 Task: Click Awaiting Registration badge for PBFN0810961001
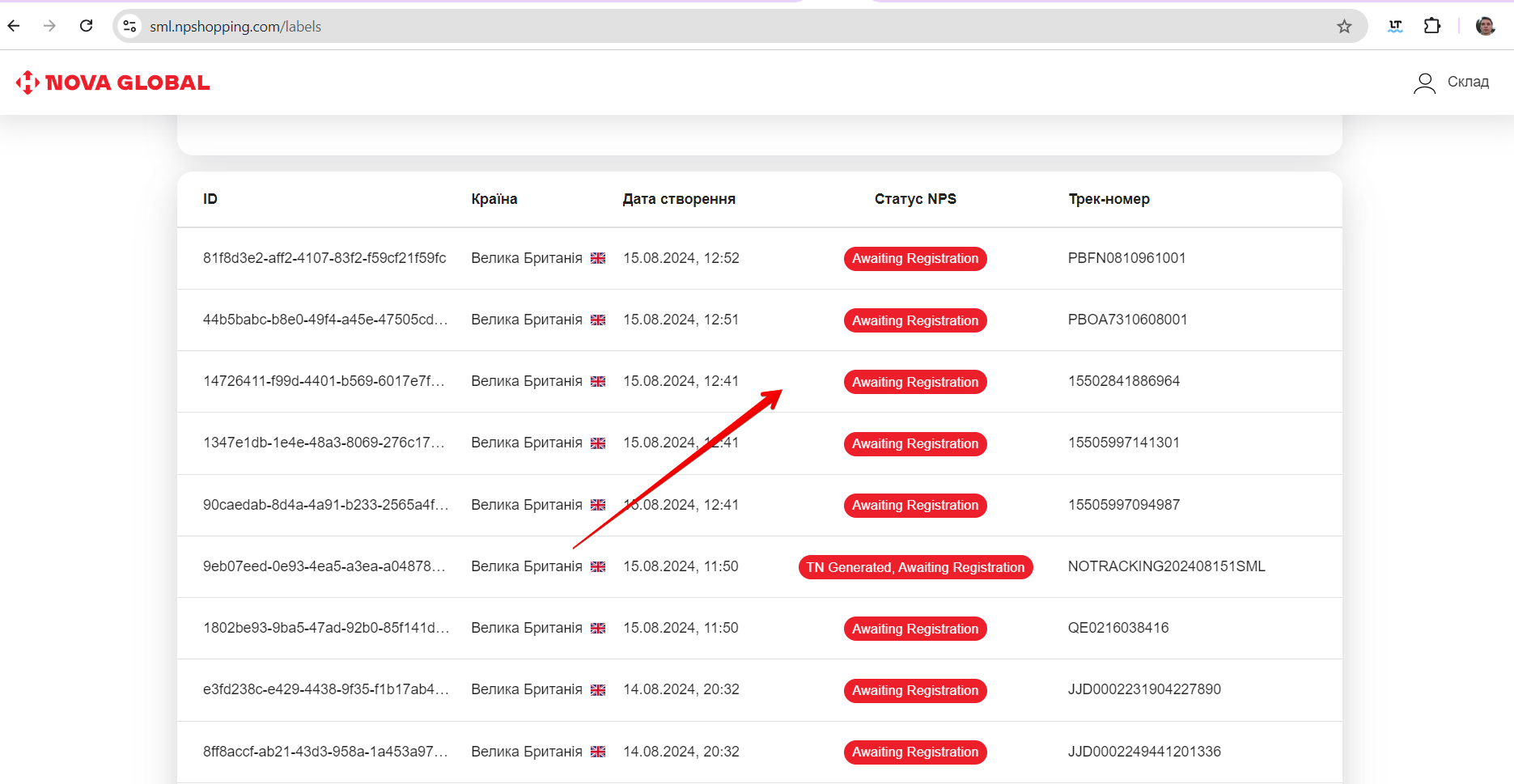(x=915, y=259)
